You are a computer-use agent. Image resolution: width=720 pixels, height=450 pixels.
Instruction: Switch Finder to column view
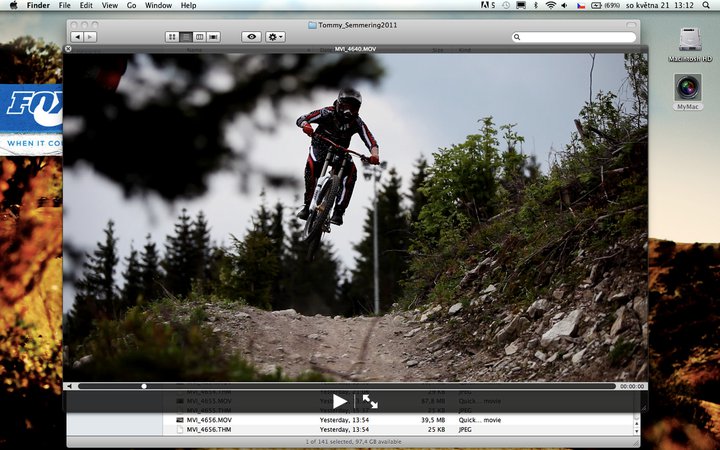coord(200,37)
